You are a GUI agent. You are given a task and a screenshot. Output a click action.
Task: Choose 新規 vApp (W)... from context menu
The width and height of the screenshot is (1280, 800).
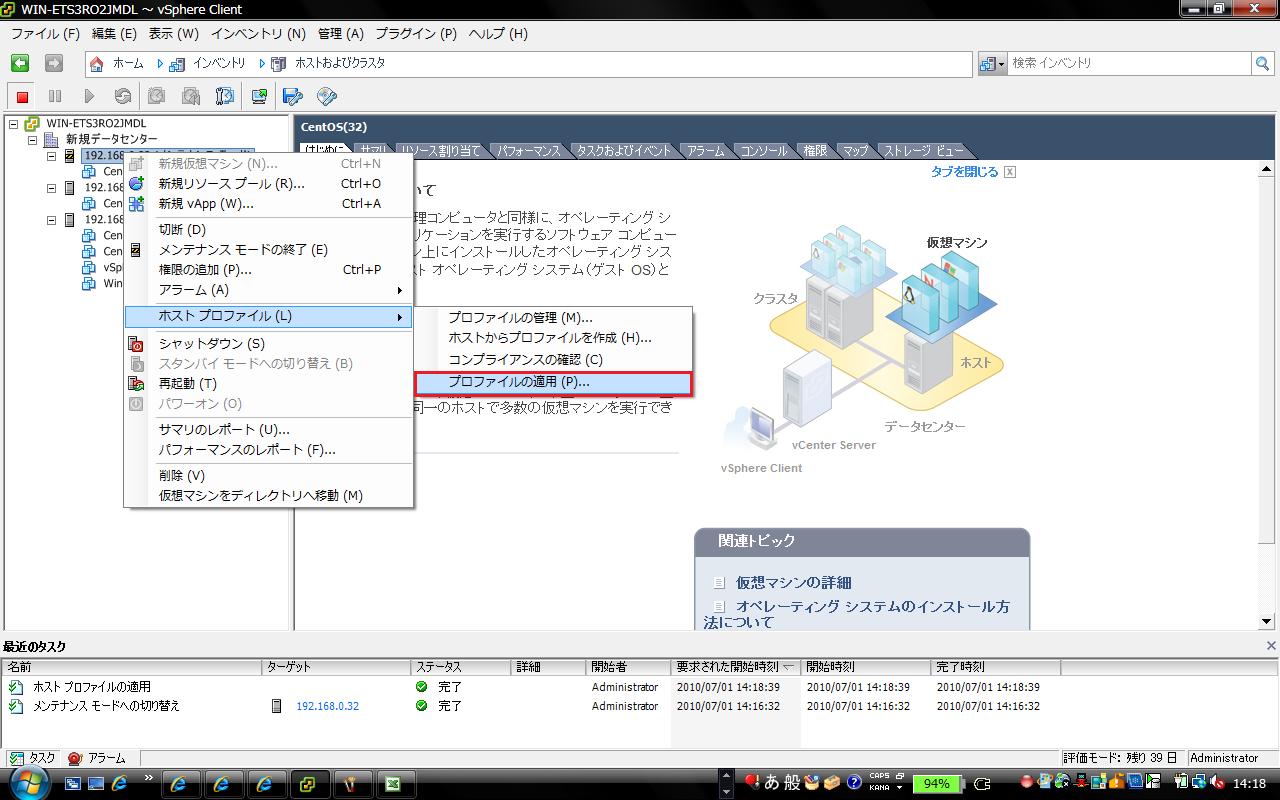click(x=268, y=204)
